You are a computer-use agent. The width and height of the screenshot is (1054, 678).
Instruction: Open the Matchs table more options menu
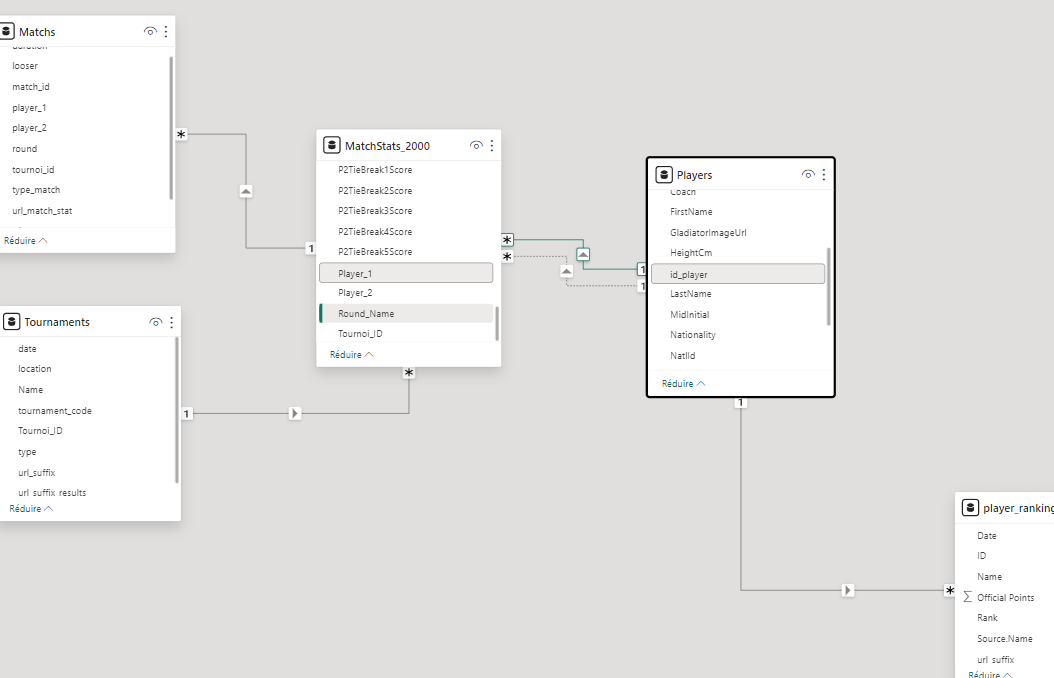pos(166,31)
